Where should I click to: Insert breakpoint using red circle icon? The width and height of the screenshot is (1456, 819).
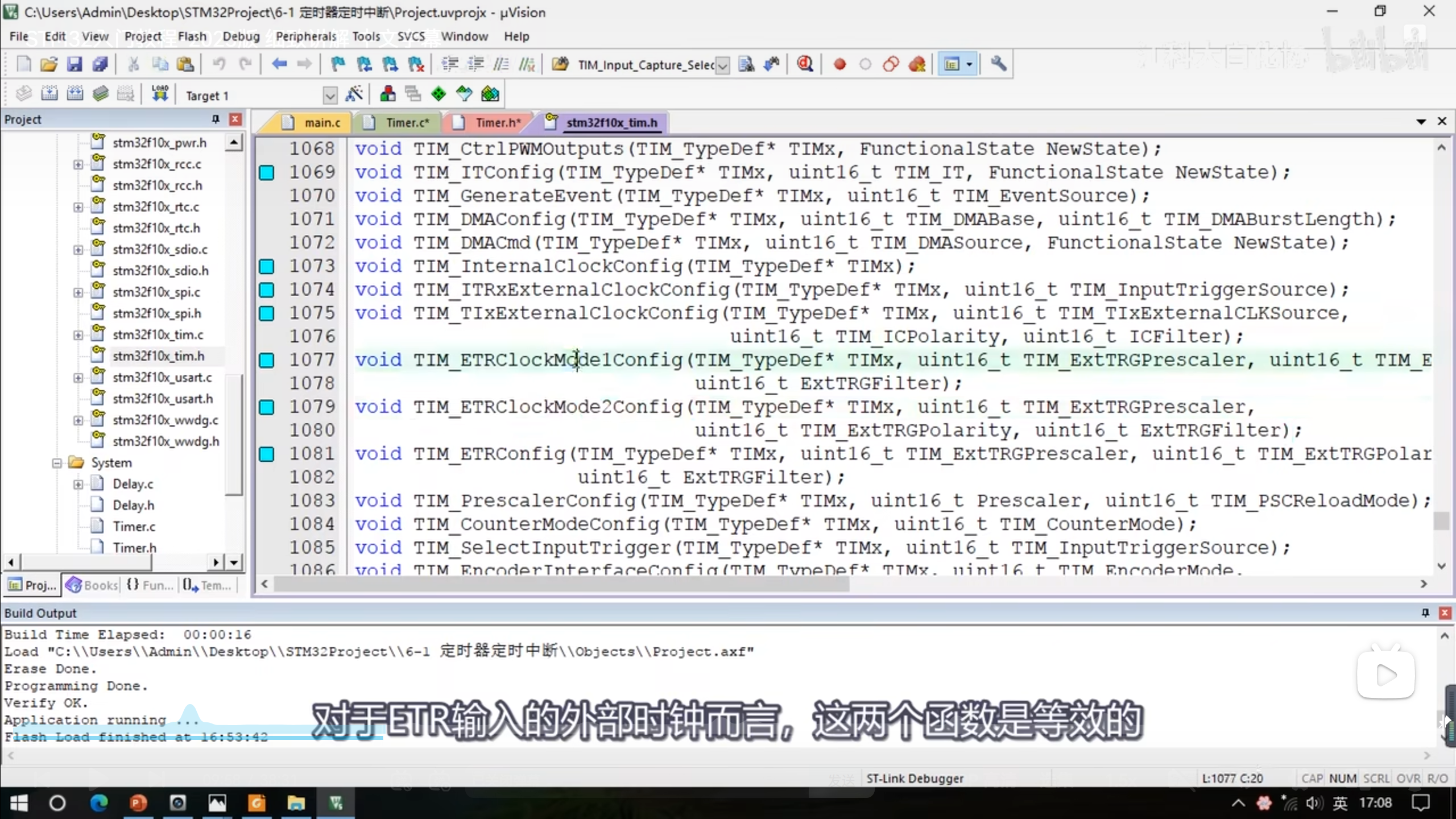839,64
